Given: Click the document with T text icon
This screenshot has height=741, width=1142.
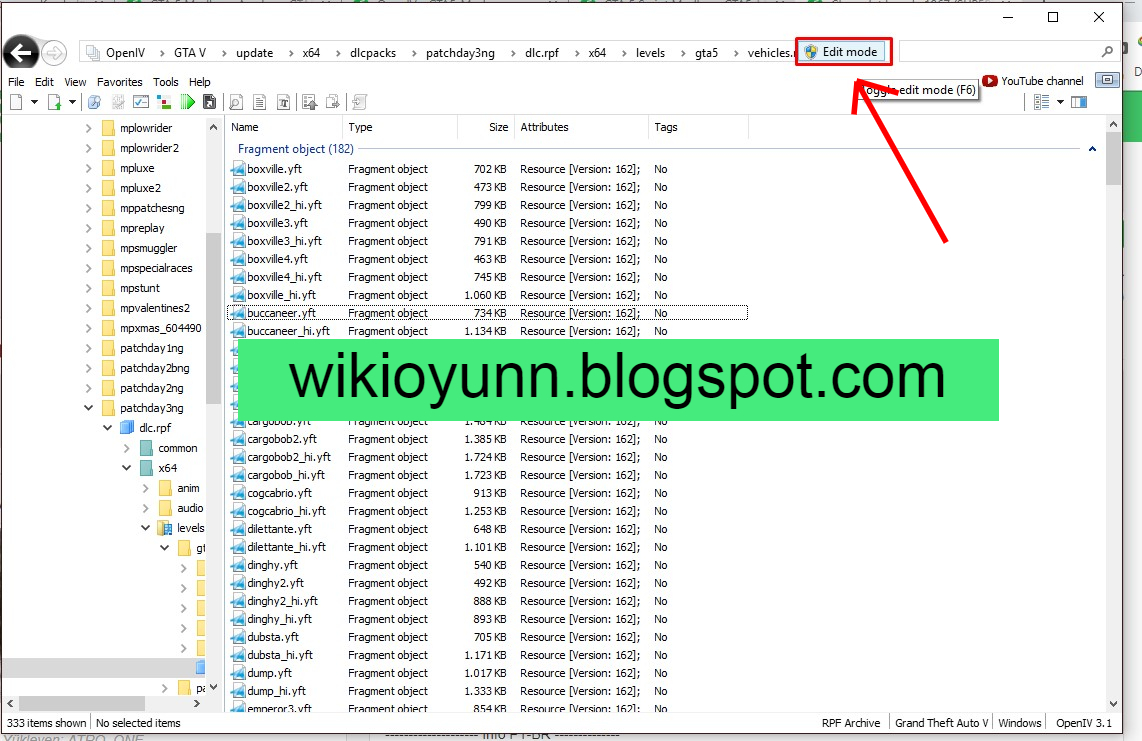Looking at the screenshot, I should (283, 102).
